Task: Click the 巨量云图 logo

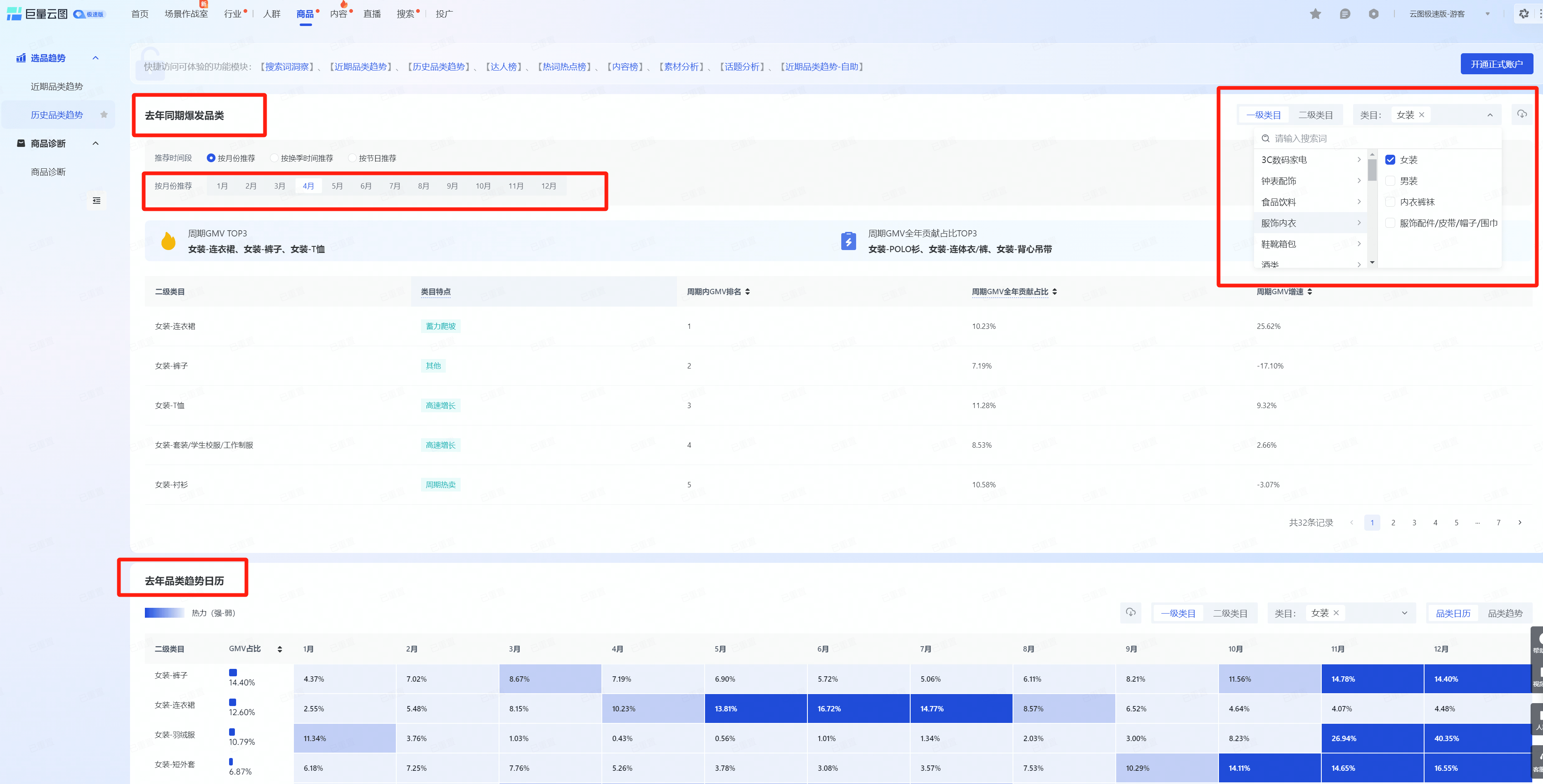Action: [x=37, y=14]
